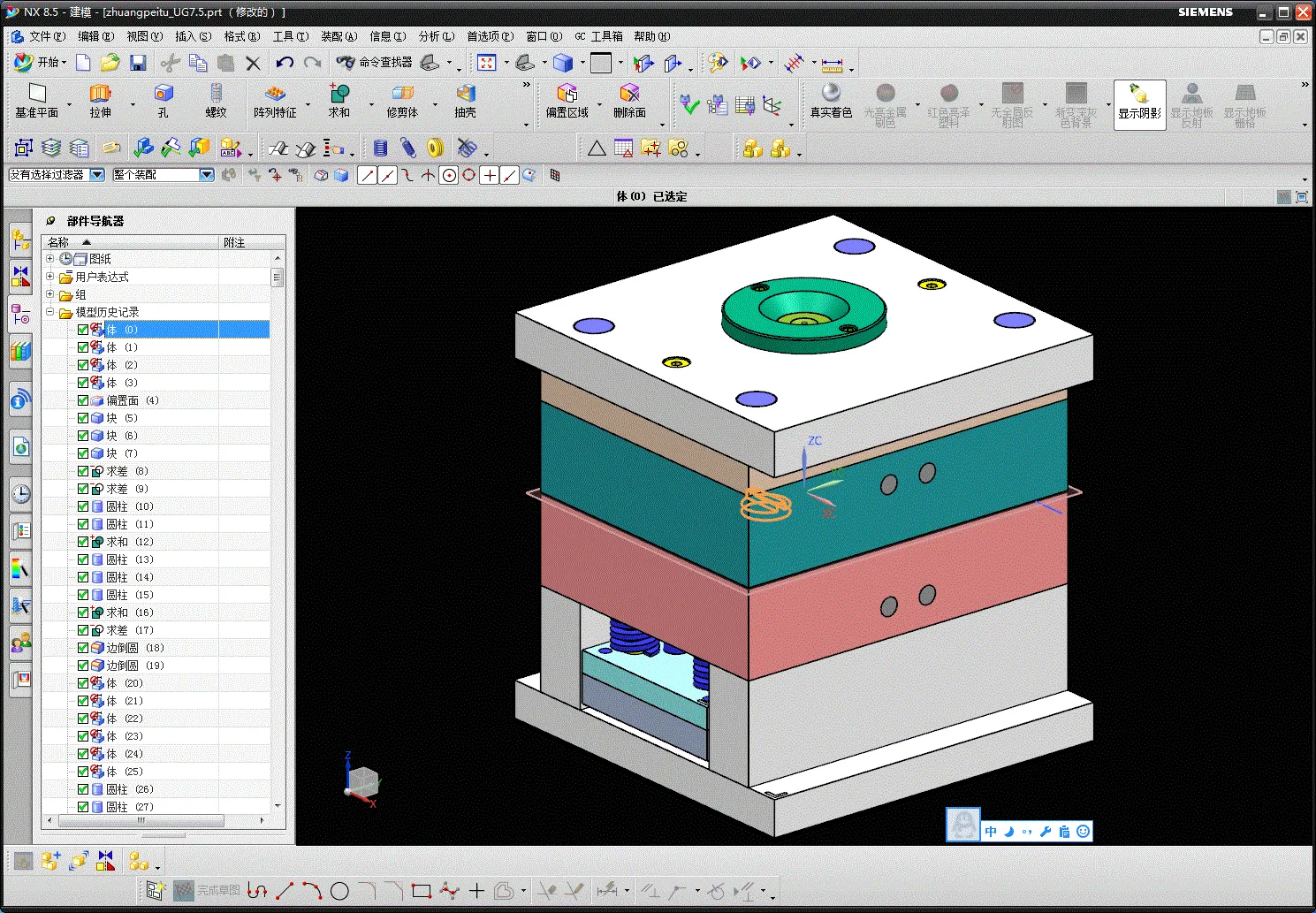Open the 装配(A) menu
Viewport: 1316px width, 913px height.
pyautogui.click(x=339, y=36)
